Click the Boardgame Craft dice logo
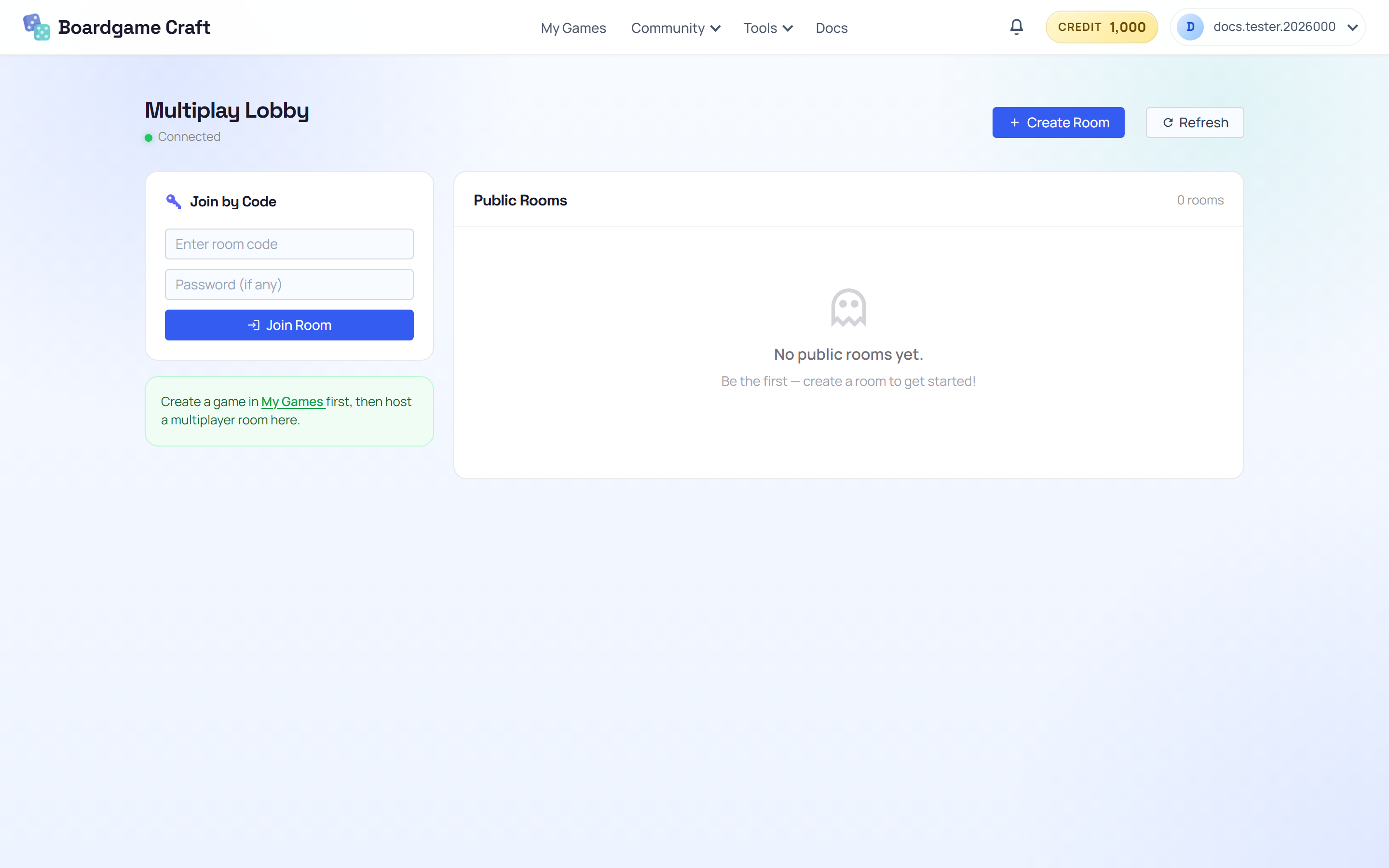The width and height of the screenshot is (1389, 868). point(36,27)
